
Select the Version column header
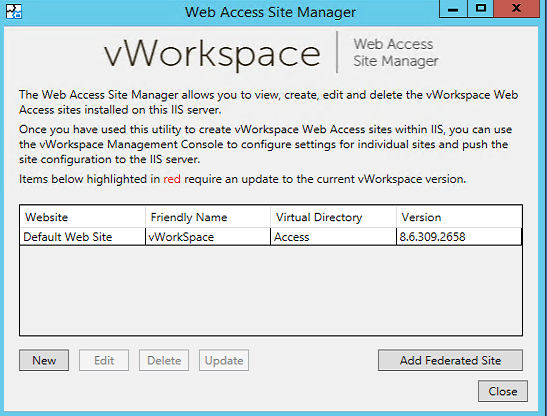pos(459,217)
